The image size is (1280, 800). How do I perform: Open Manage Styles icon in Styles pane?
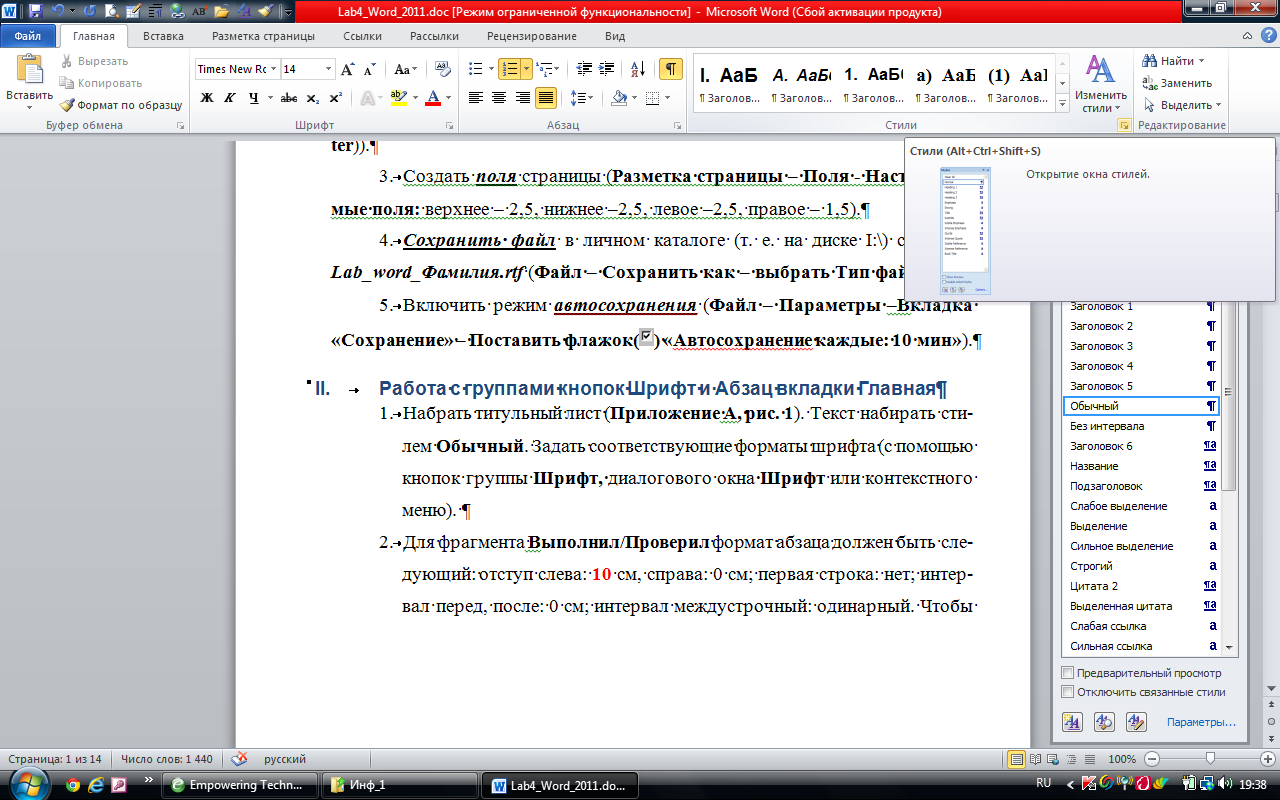1136,721
